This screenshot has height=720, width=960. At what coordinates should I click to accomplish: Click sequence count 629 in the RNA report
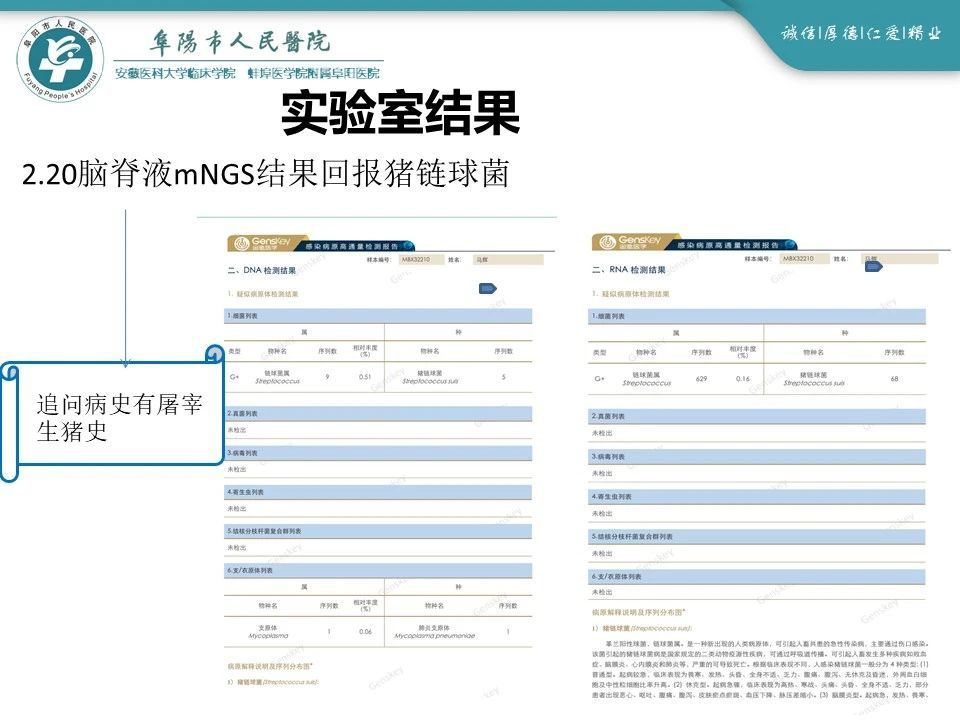(x=702, y=379)
